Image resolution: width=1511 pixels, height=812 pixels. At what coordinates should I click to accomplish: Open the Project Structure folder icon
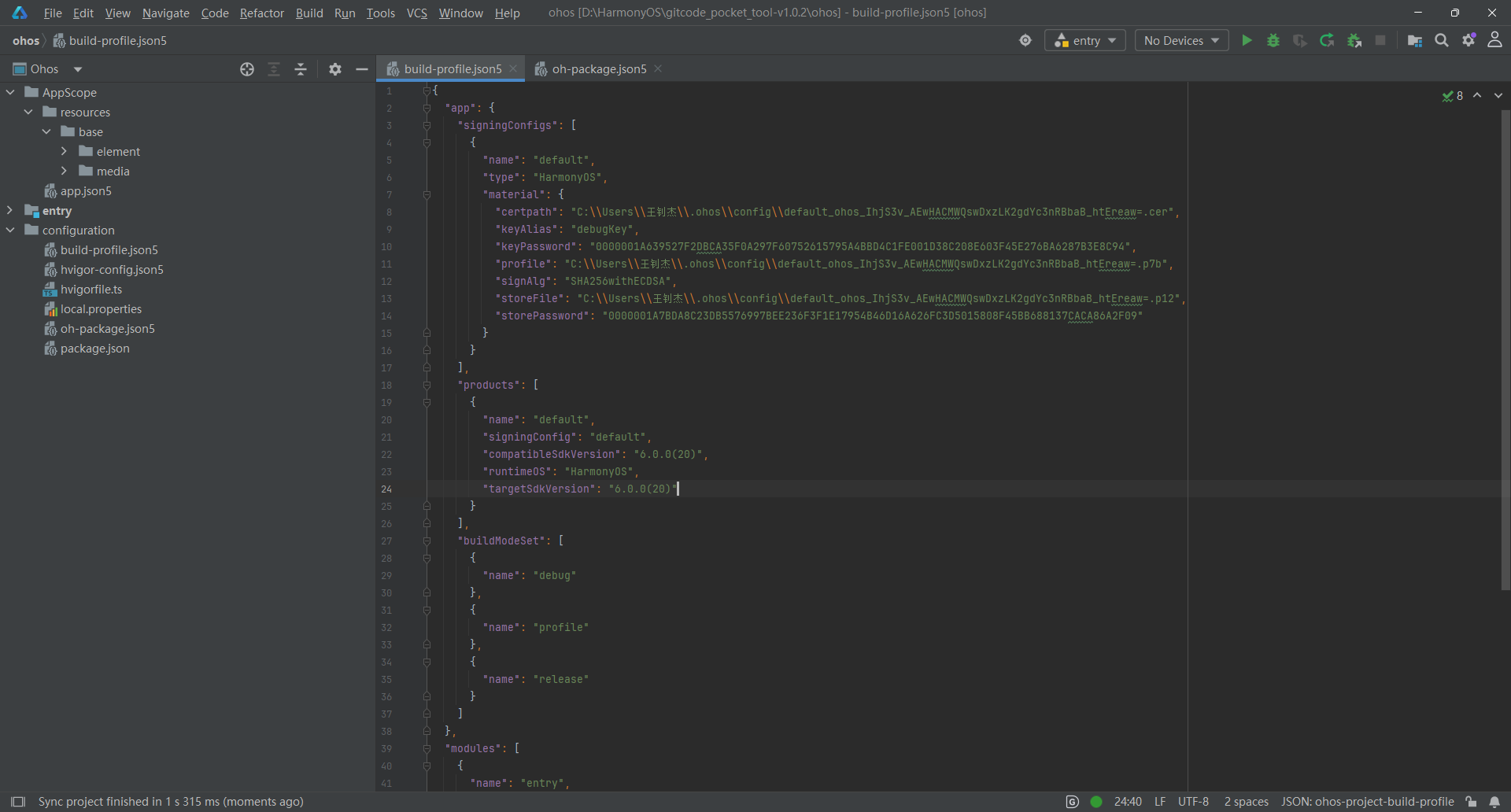coord(1415,40)
